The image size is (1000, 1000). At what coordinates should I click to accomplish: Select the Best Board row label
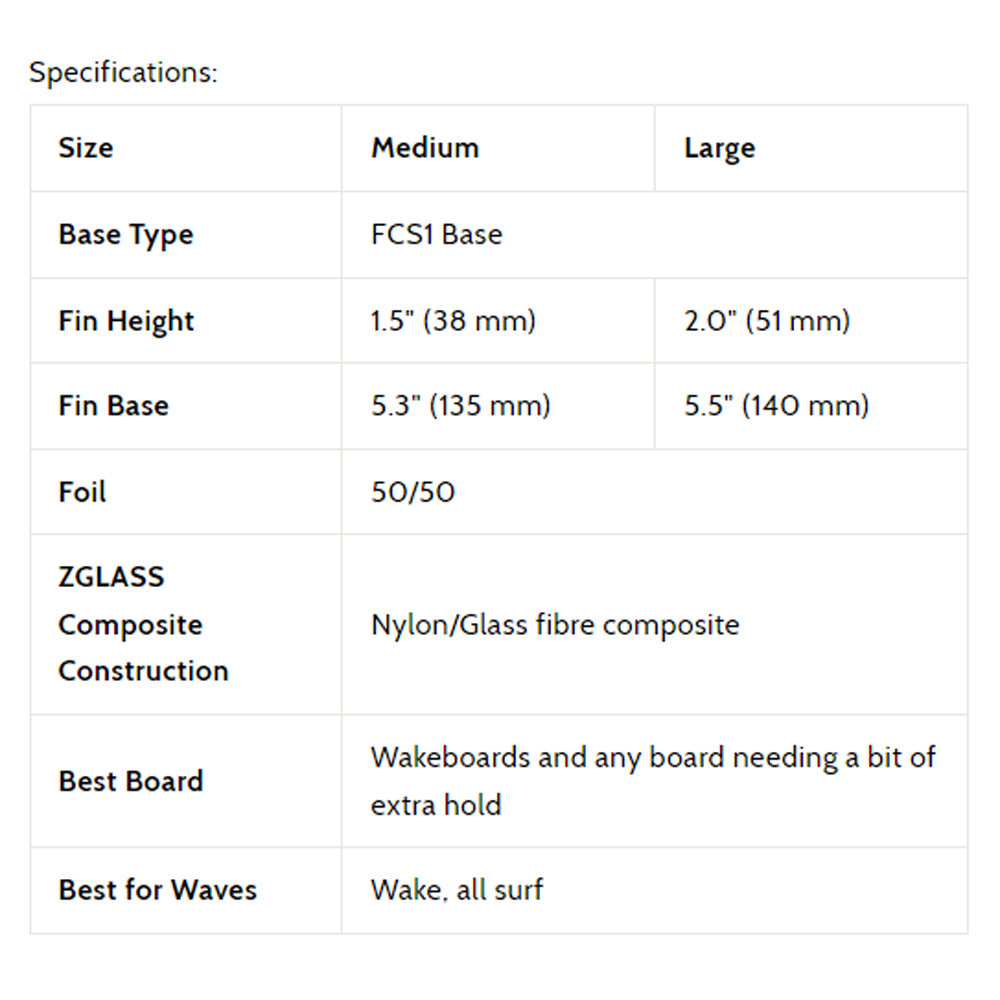click(131, 781)
